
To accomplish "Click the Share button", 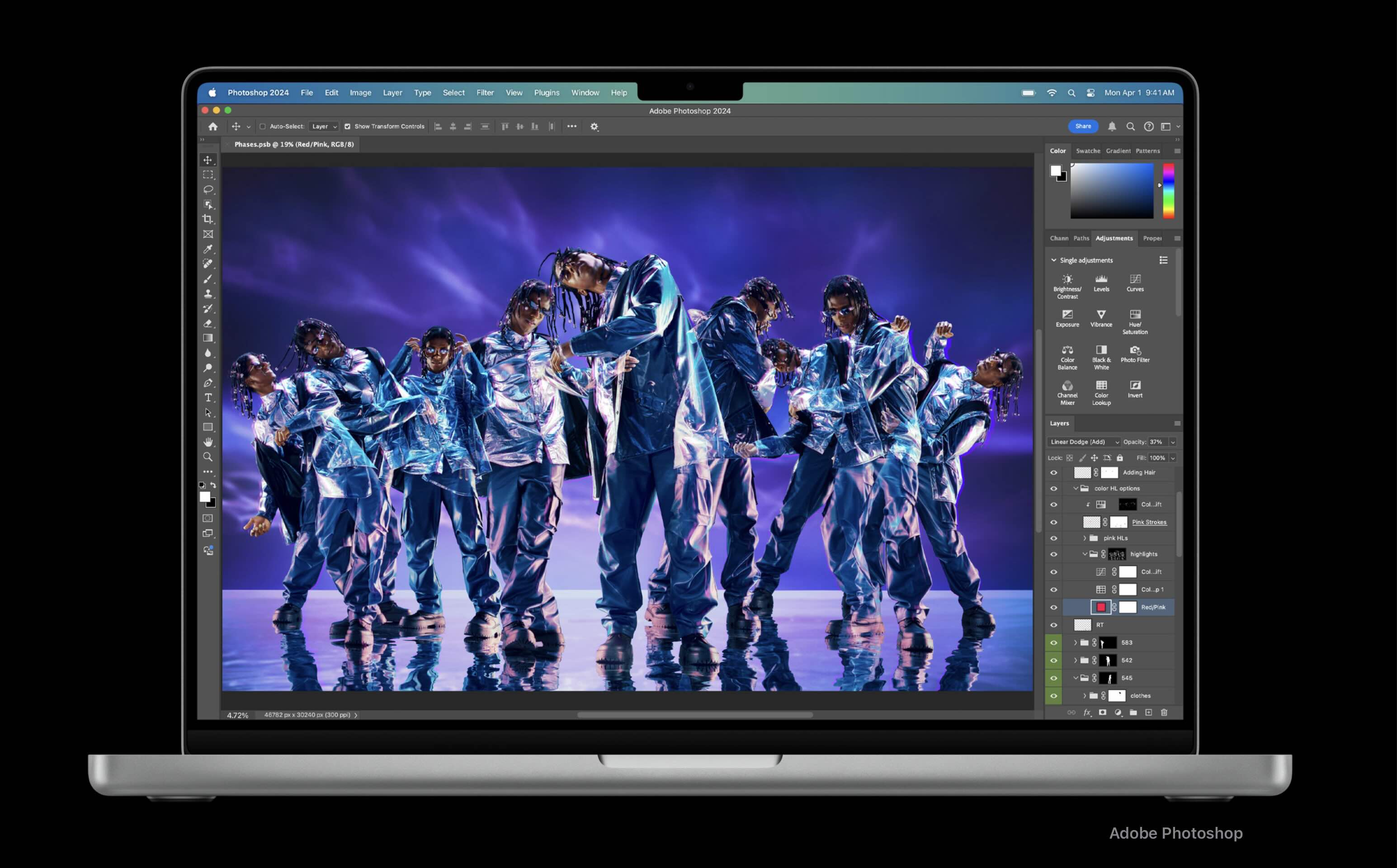I will (1083, 126).
